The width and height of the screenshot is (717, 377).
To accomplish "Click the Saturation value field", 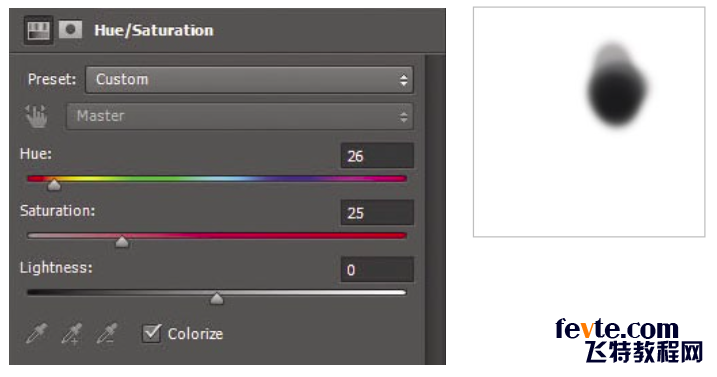I will pyautogui.click(x=377, y=212).
